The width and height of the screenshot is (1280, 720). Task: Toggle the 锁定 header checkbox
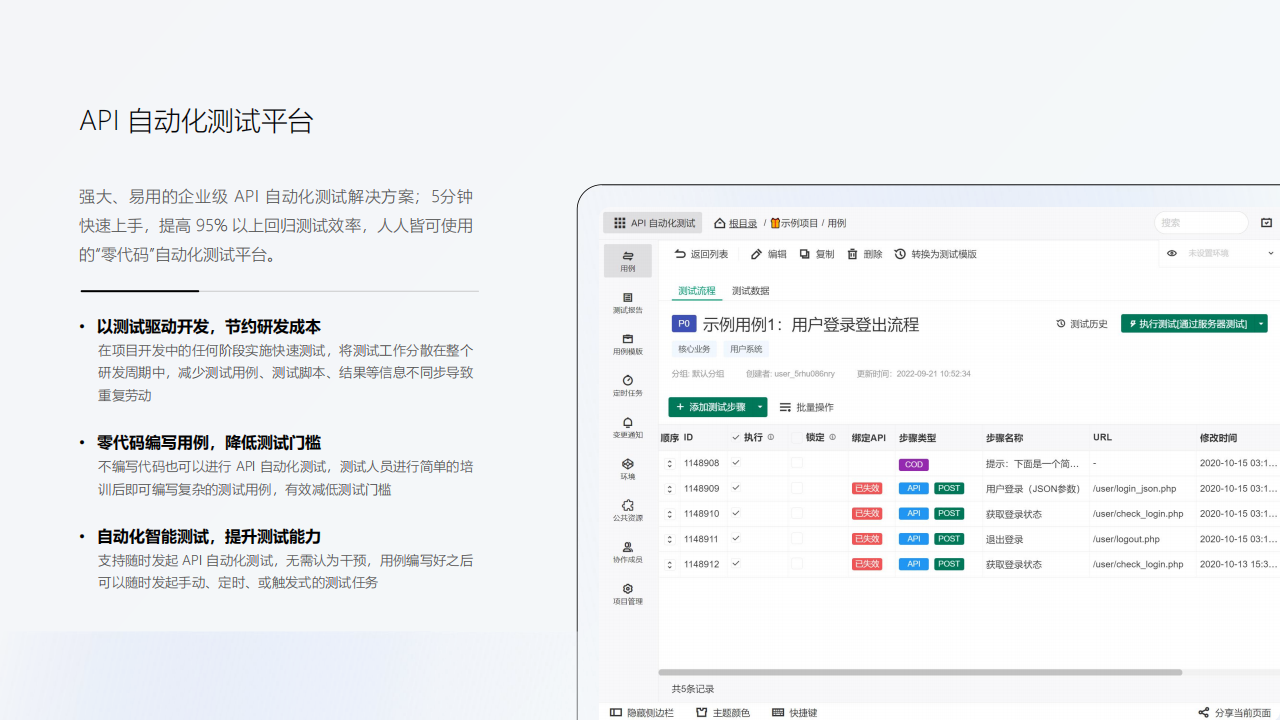[x=797, y=438]
